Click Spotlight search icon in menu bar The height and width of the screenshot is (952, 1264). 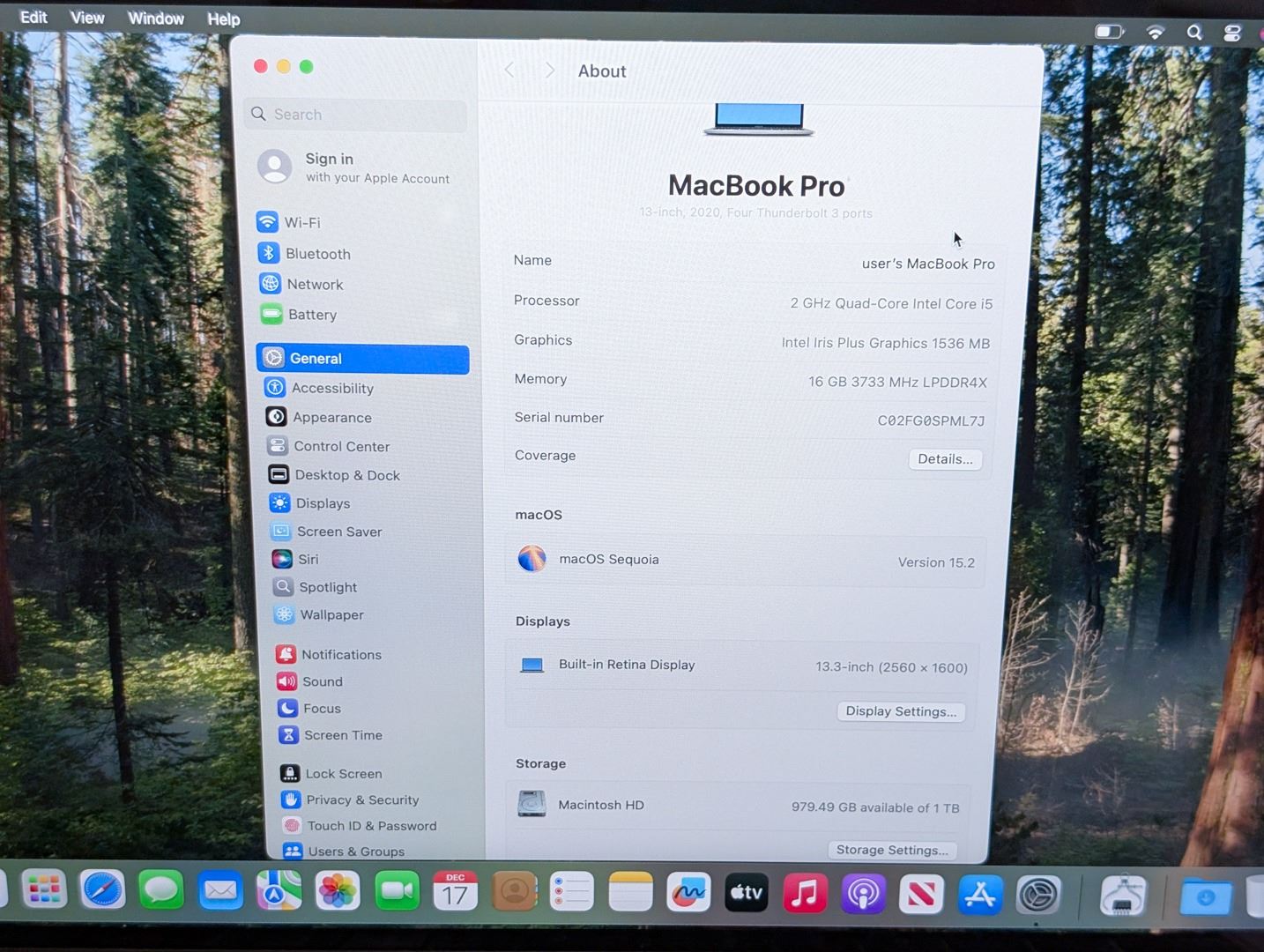coord(1194,33)
